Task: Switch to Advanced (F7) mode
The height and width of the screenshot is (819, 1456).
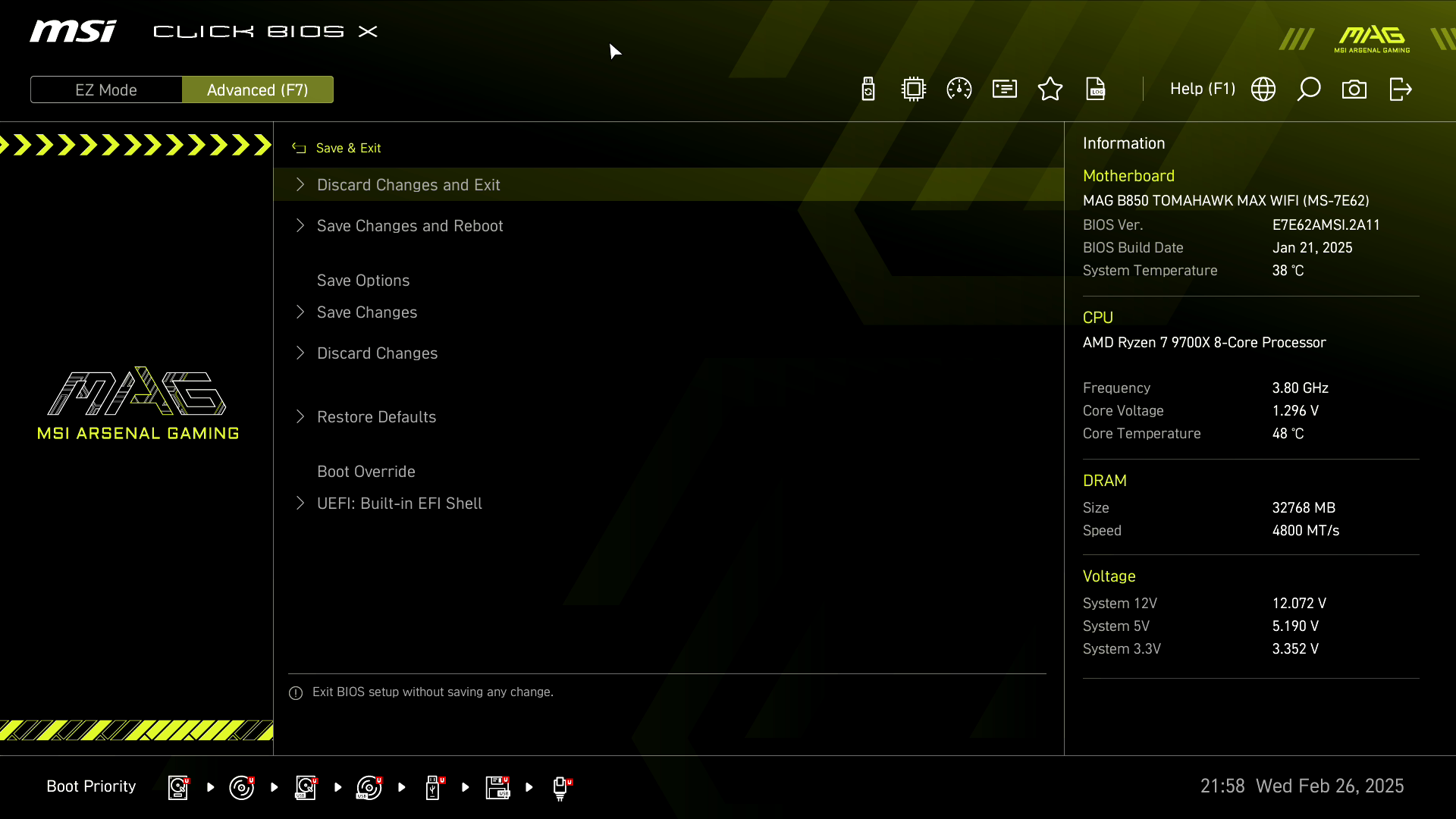Action: click(258, 89)
